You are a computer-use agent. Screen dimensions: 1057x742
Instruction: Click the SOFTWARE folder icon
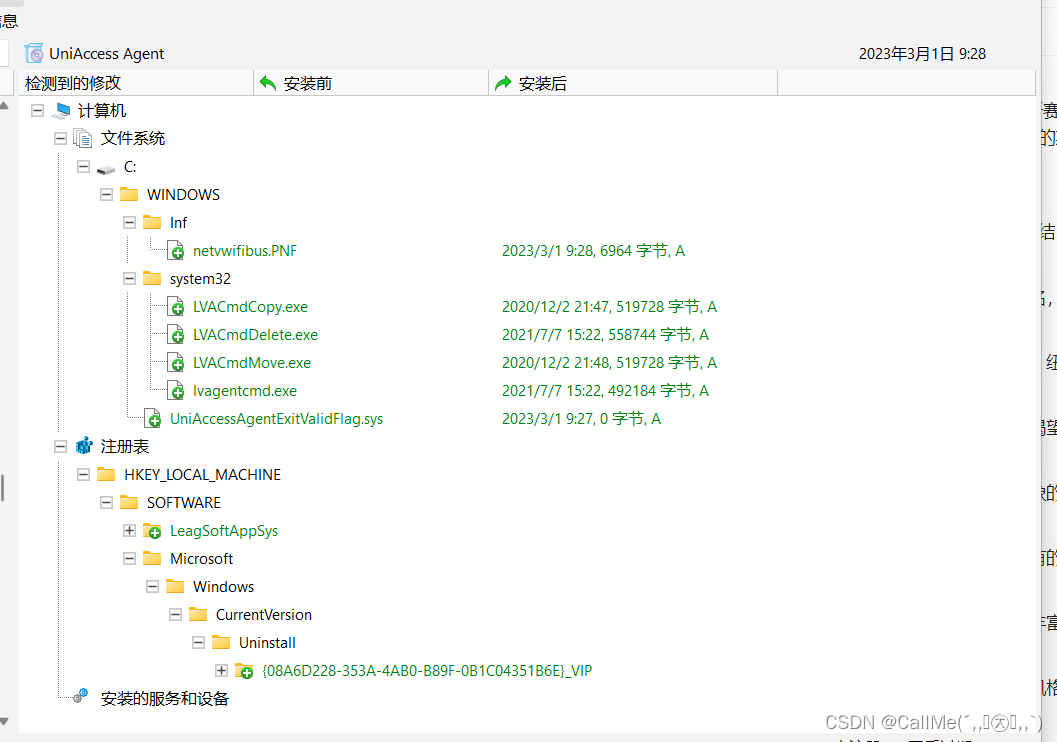point(129,502)
